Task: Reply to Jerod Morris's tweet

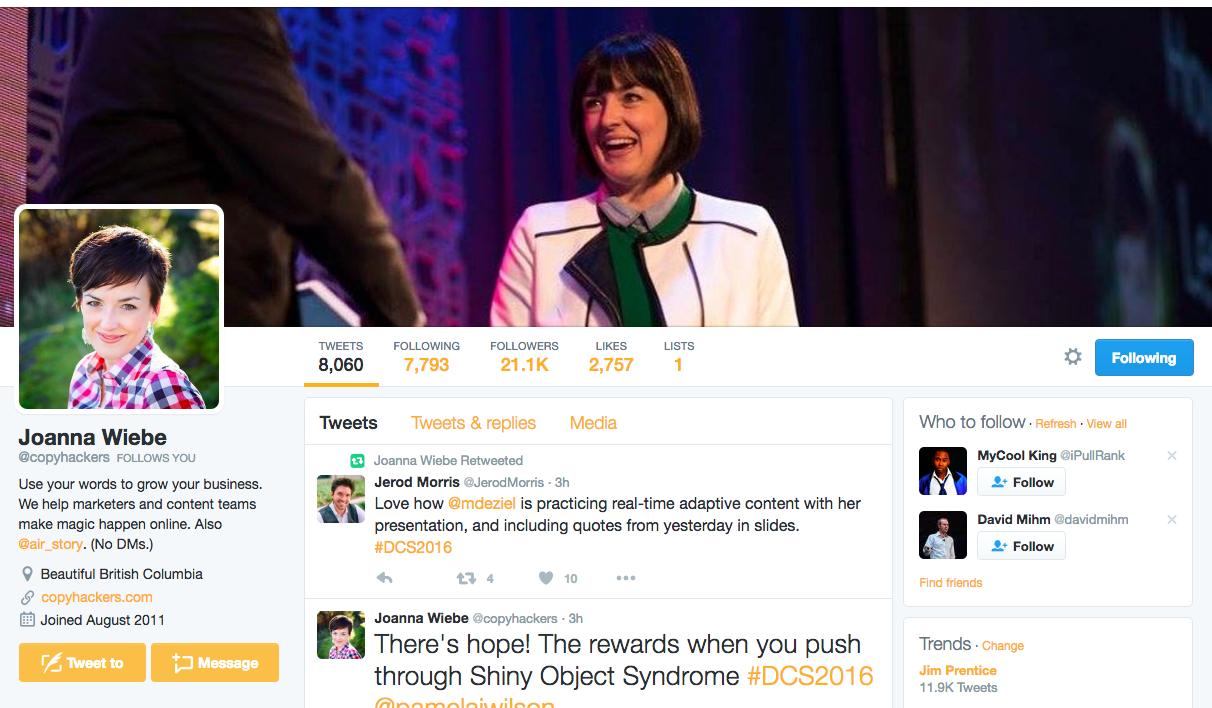Action: click(x=384, y=578)
